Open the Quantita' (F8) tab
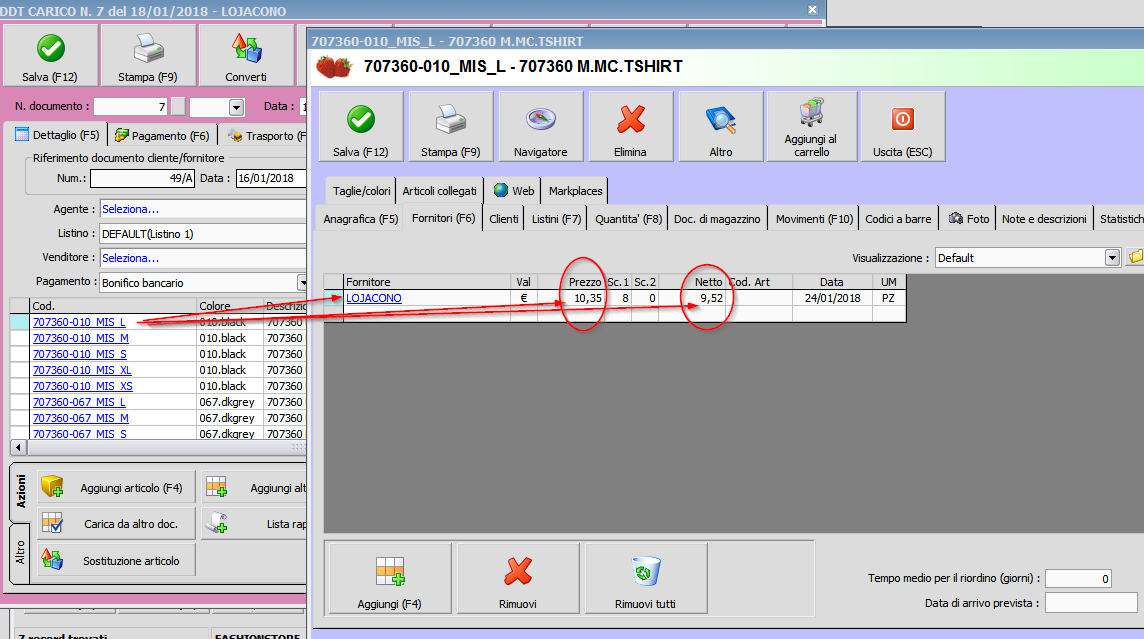This screenshot has height=639, width=1144. point(628,218)
